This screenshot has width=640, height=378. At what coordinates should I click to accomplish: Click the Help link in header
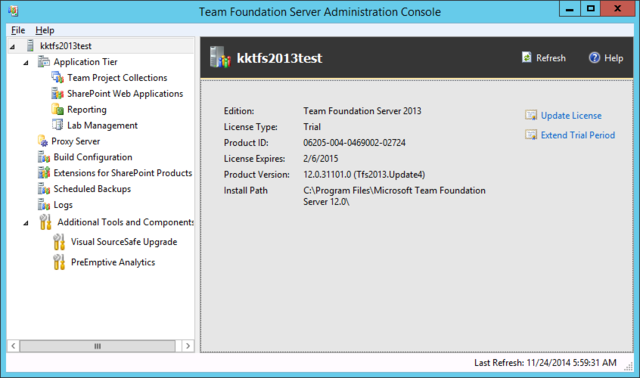[613, 58]
